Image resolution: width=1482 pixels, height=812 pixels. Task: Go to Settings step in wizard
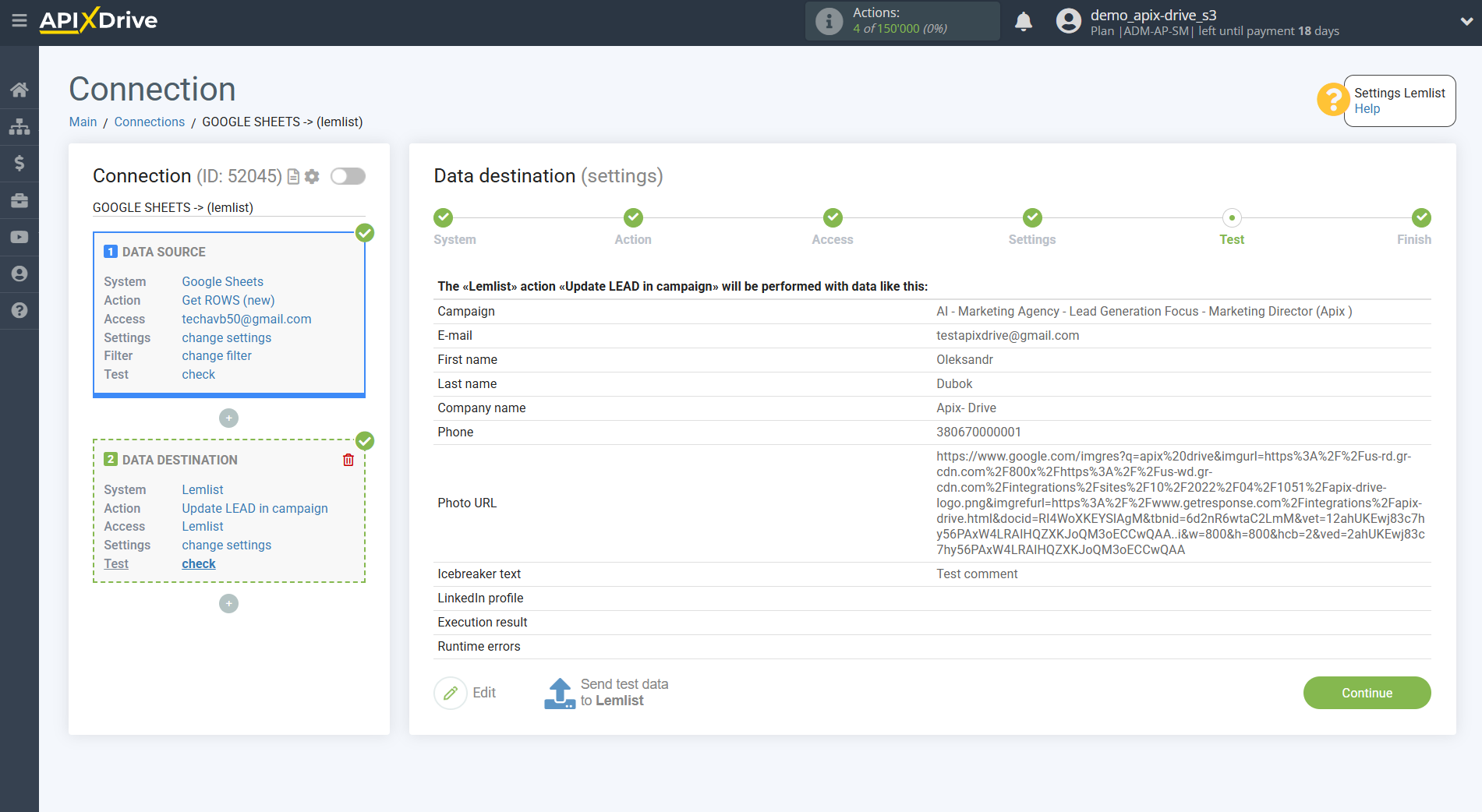[x=1032, y=217]
